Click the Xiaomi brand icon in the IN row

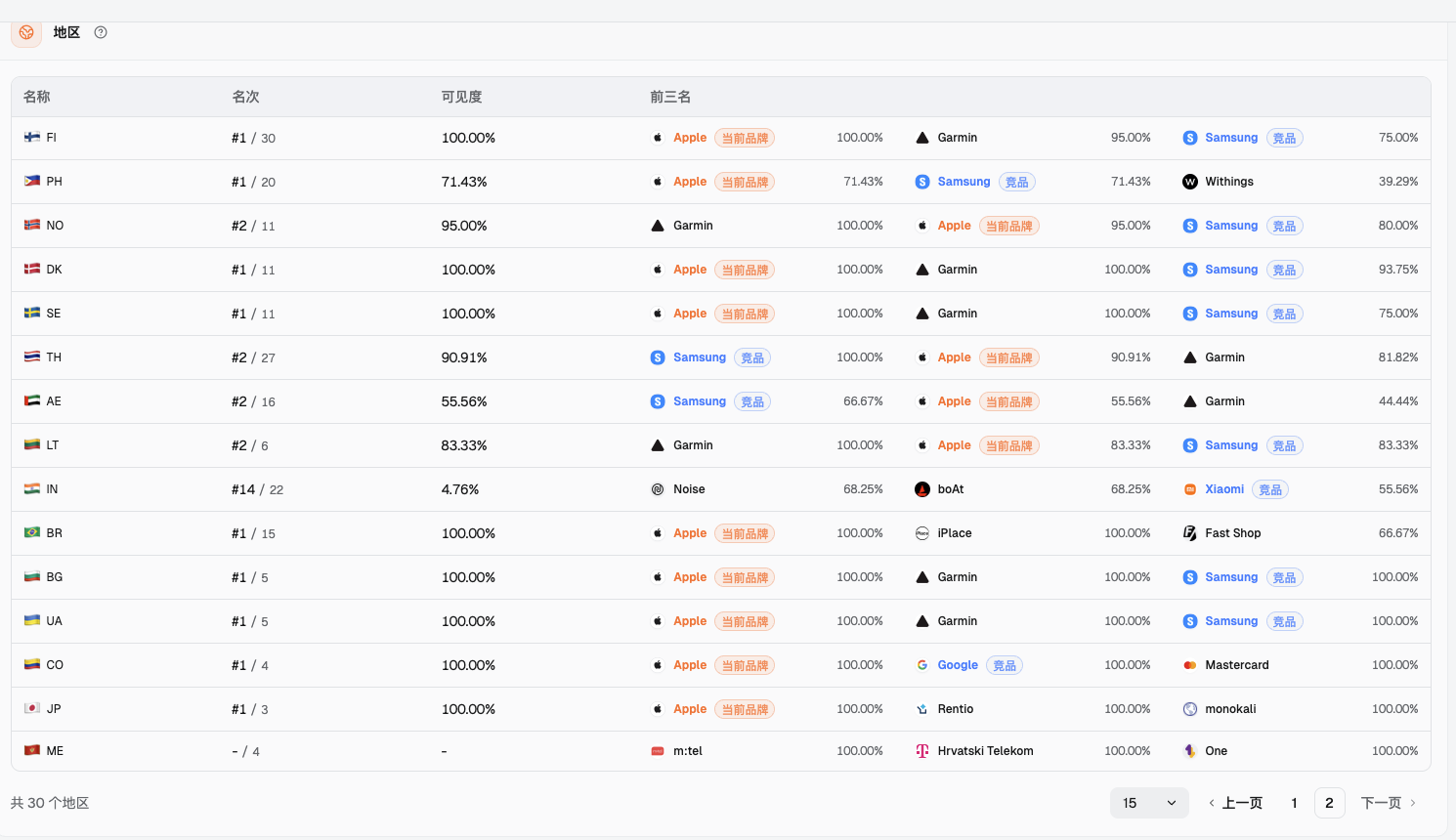tap(1190, 489)
